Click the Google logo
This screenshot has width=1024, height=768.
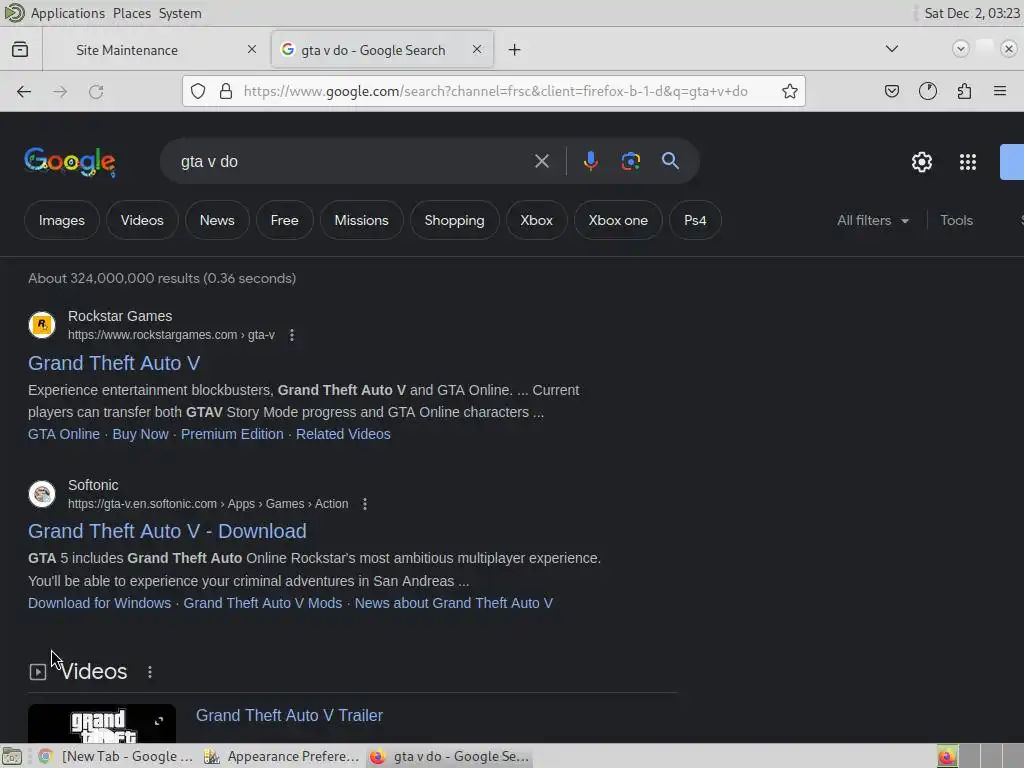pyautogui.click(x=70, y=161)
